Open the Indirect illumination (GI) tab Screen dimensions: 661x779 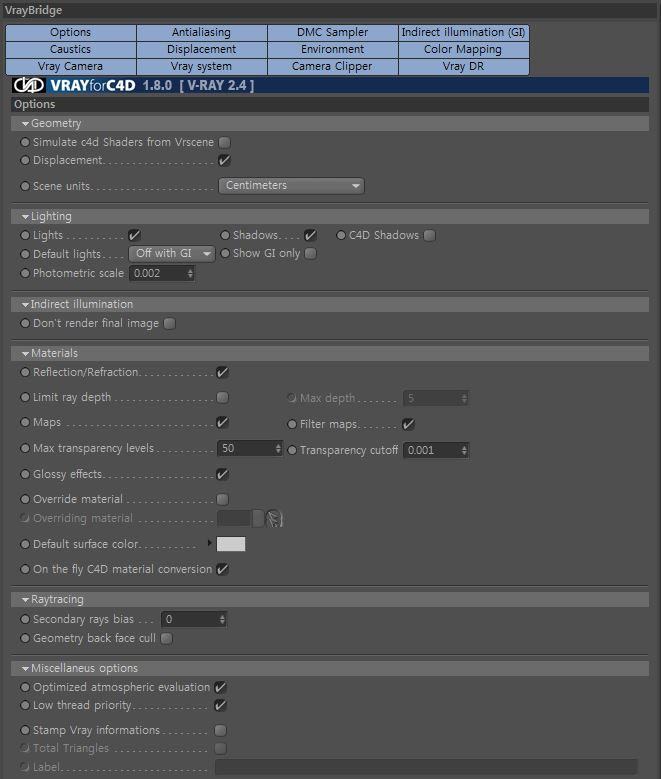point(463,32)
